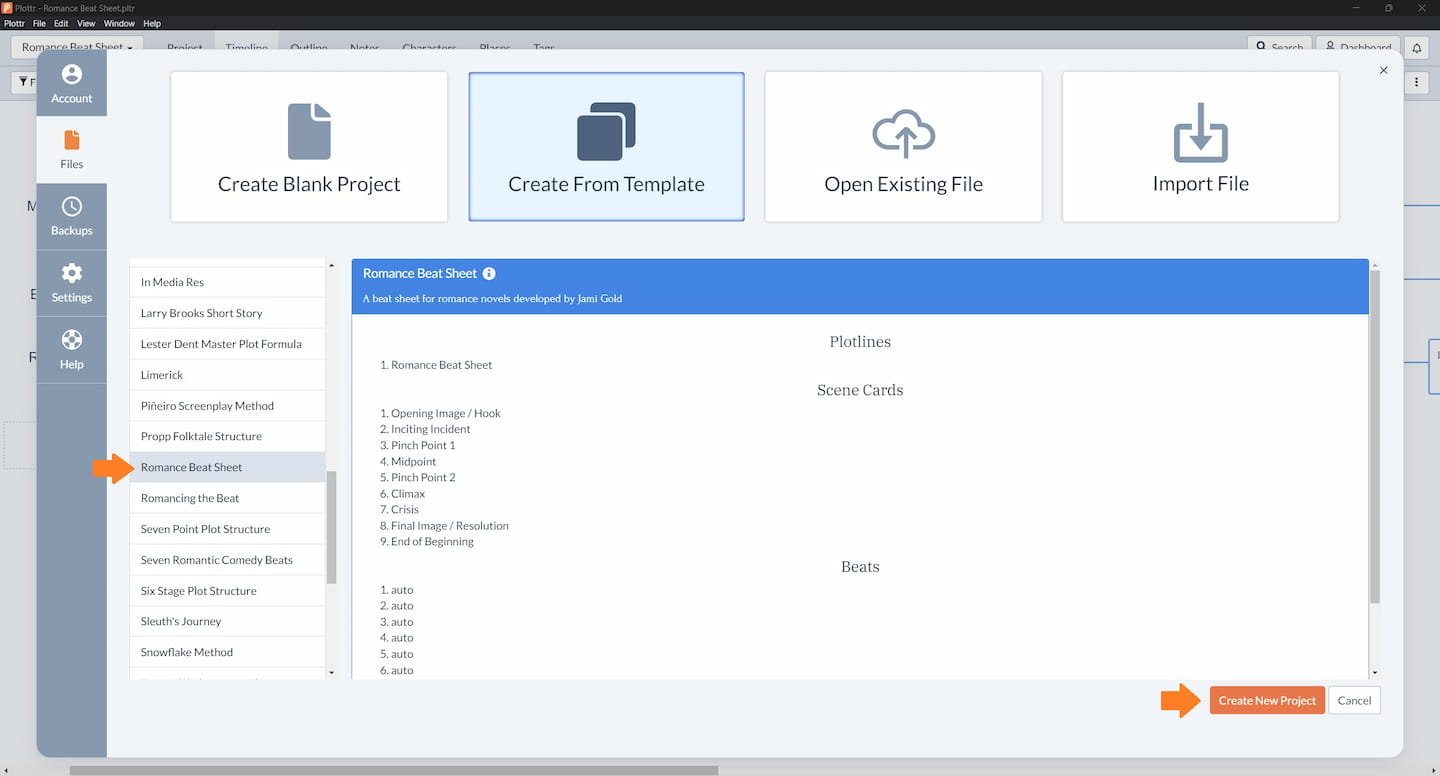Image resolution: width=1440 pixels, height=776 pixels.
Task: Select Open Existing File card
Action: click(903, 146)
